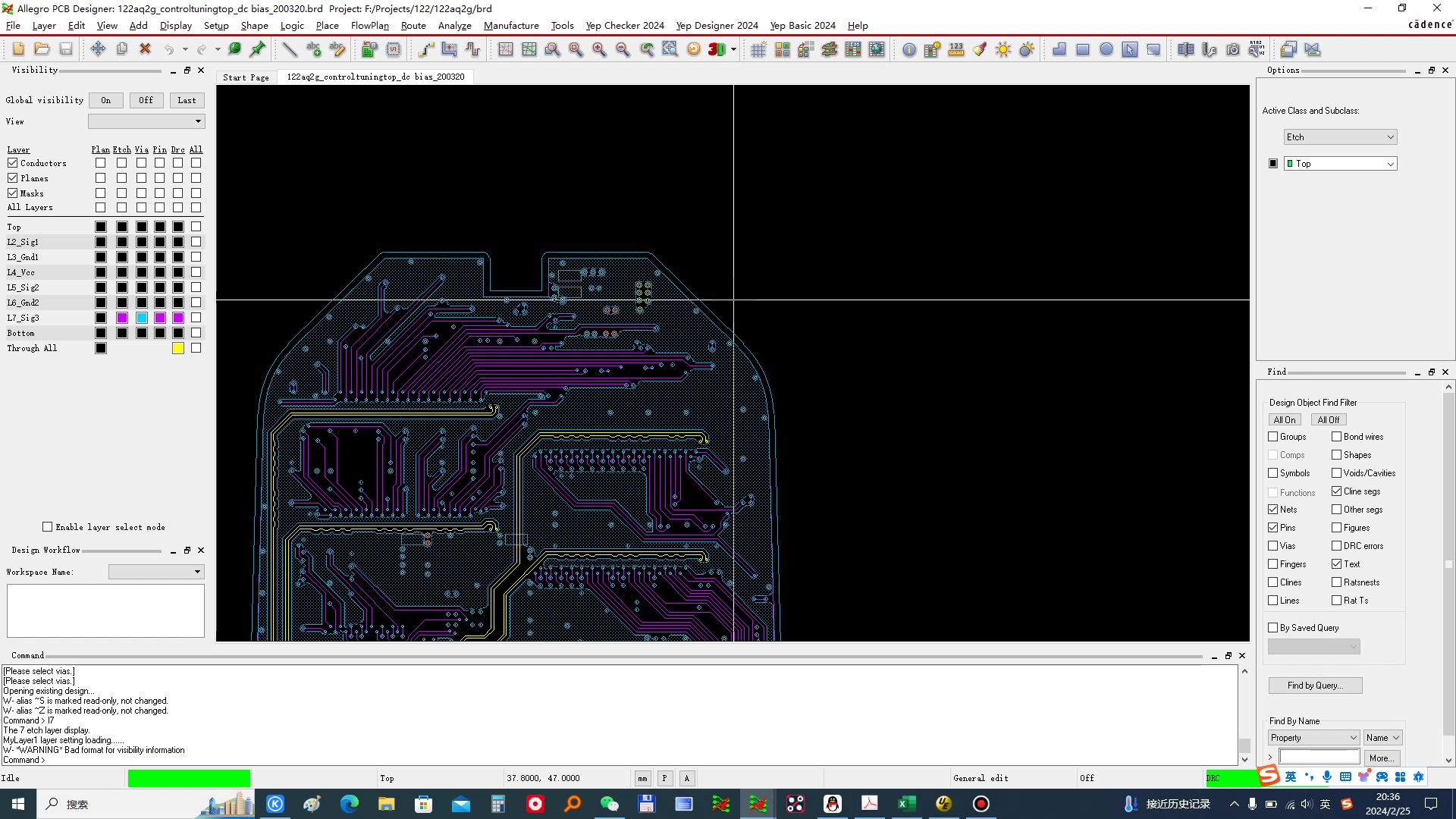The width and height of the screenshot is (1456, 819).
Task: Click the Find by Query button
Action: coord(1315,686)
